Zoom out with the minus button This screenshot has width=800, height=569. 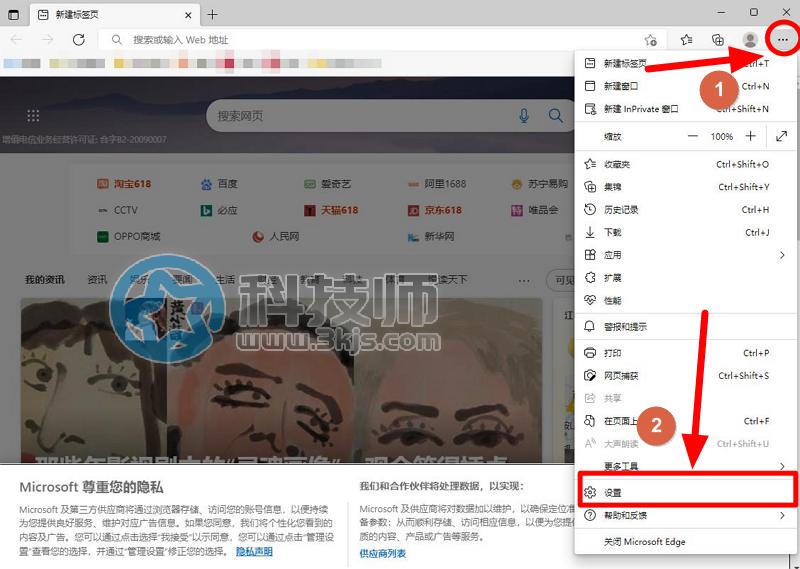(x=692, y=136)
